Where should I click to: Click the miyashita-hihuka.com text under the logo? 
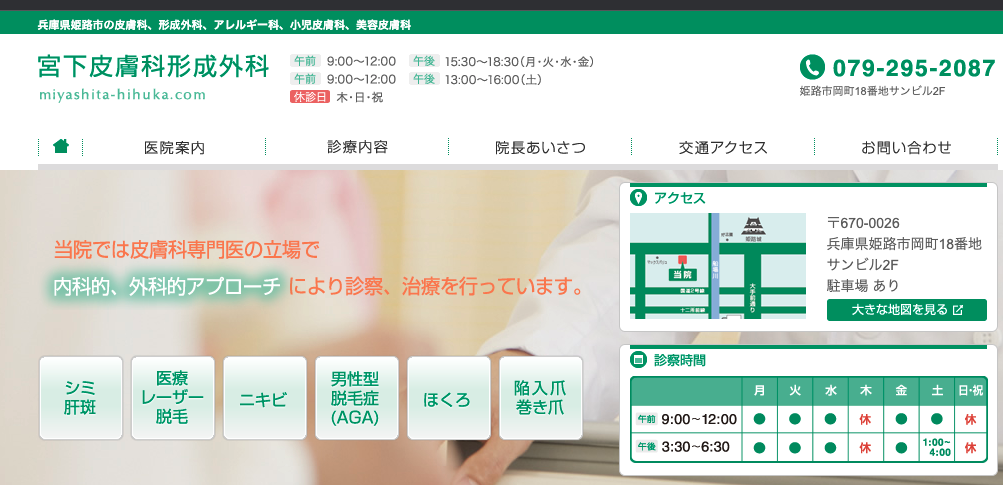122,95
